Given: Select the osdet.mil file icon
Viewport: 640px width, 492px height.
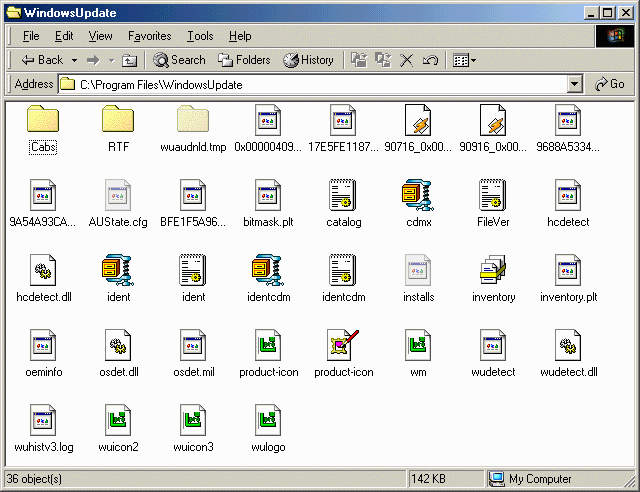Looking at the screenshot, I should 193,345.
